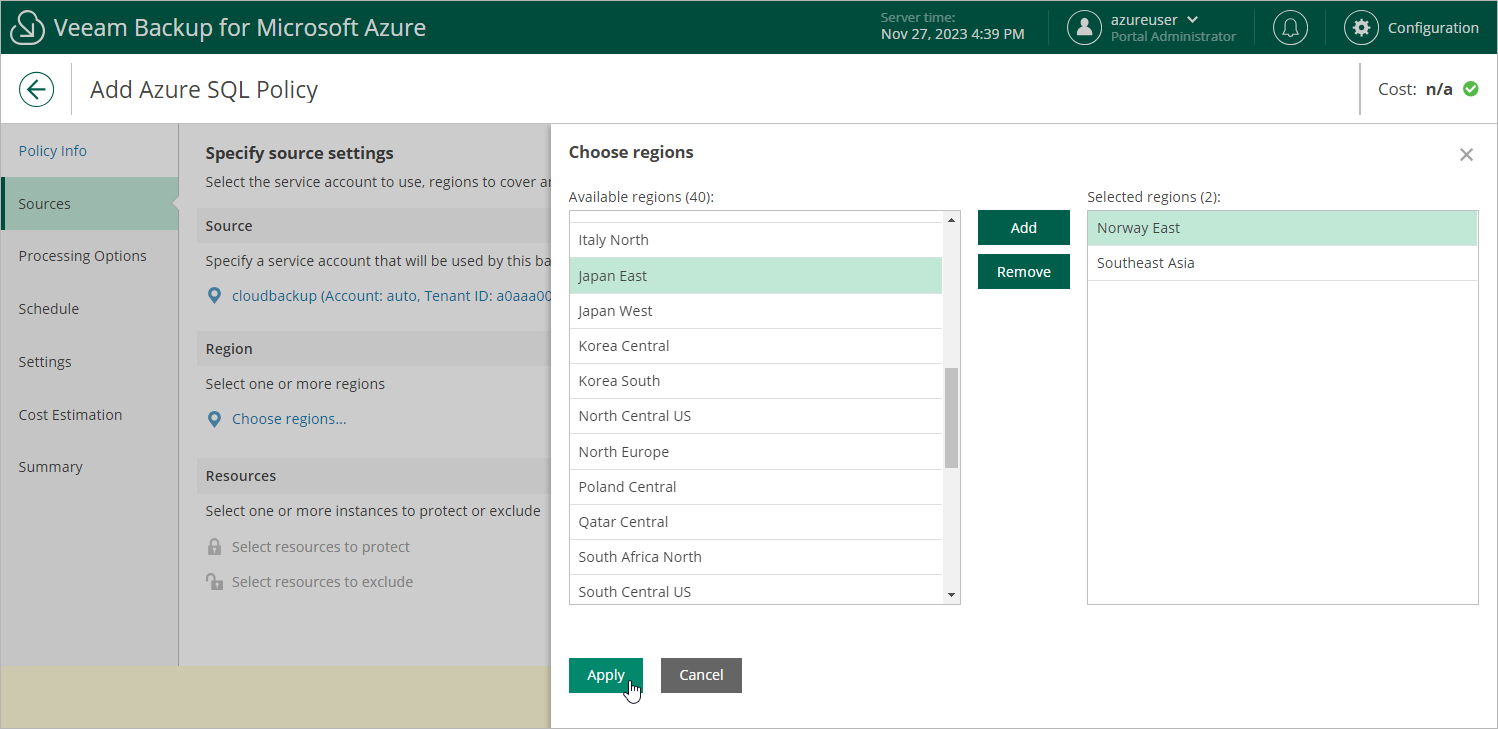Click the green cost status checkmark

coord(1471,89)
